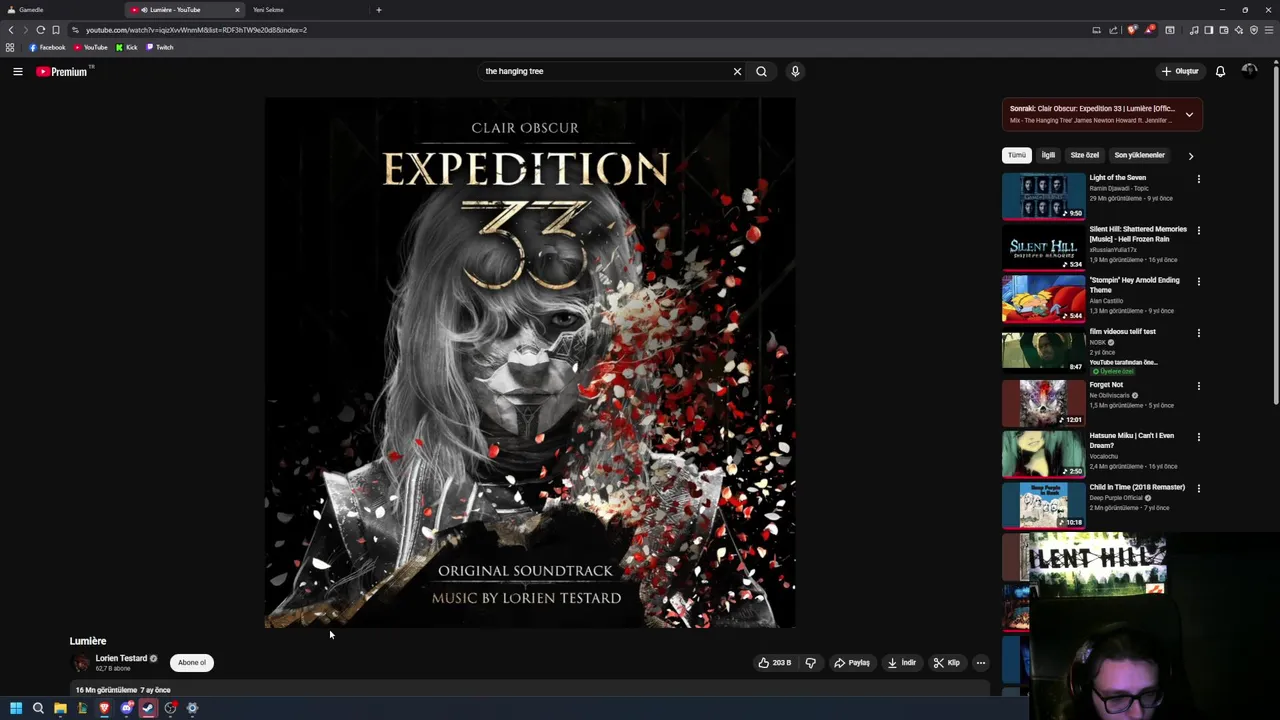This screenshot has width=1280, height=720.
Task: Click Lorien Testard channel avatar
Action: tap(81, 662)
